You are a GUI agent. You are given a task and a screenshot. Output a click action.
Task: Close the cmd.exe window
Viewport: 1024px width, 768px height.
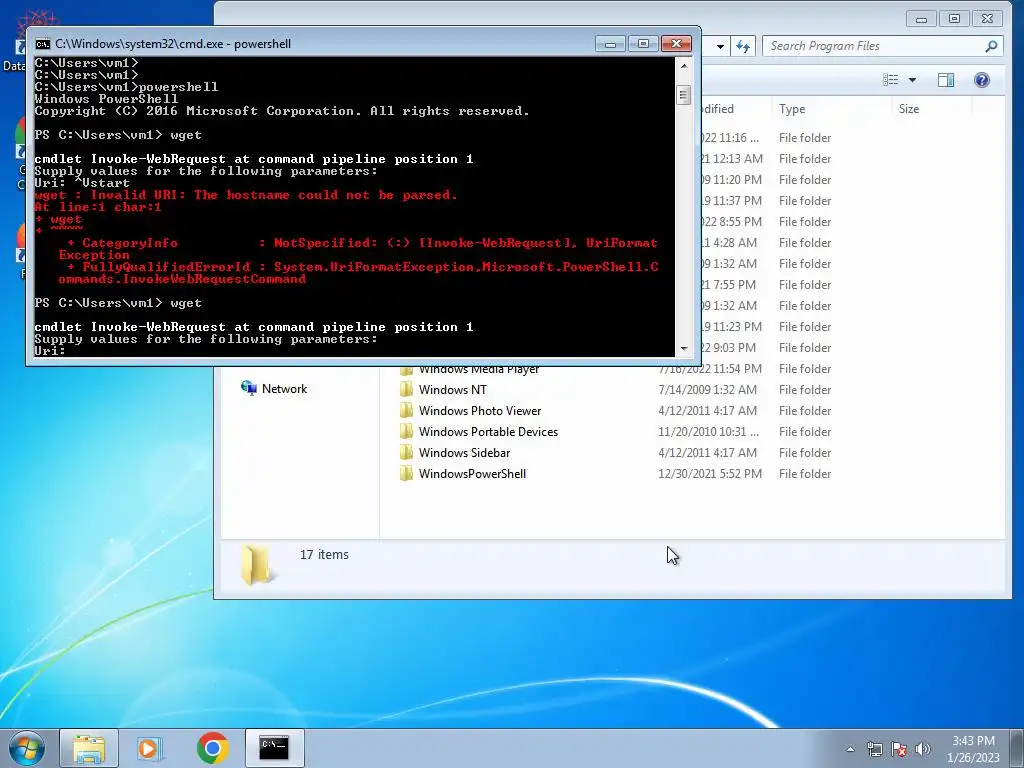pos(676,44)
